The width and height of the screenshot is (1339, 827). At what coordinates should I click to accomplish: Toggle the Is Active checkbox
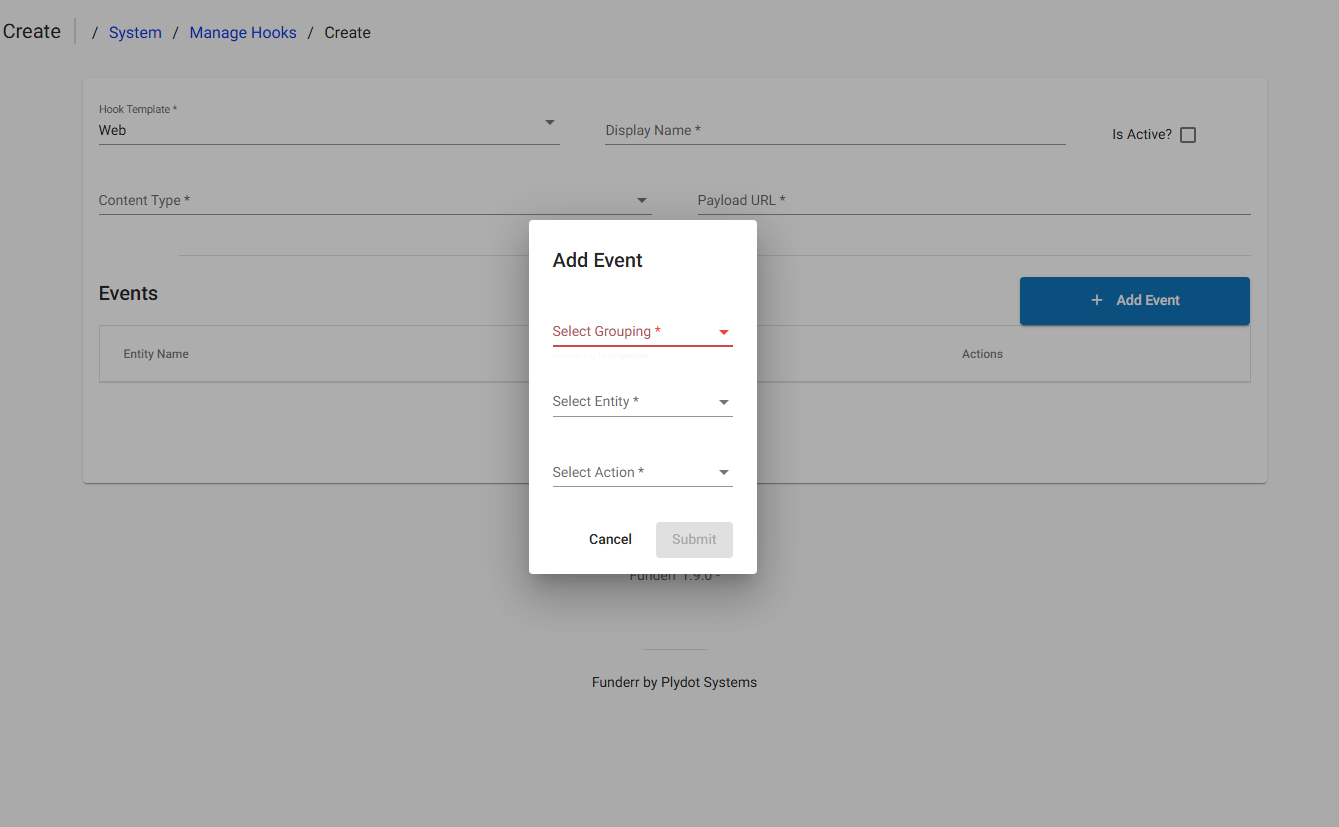click(x=1188, y=135)
